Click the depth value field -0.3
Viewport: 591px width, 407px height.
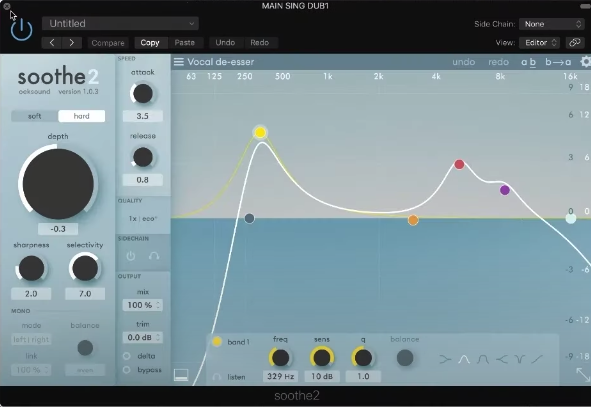[x=58, y=229]
